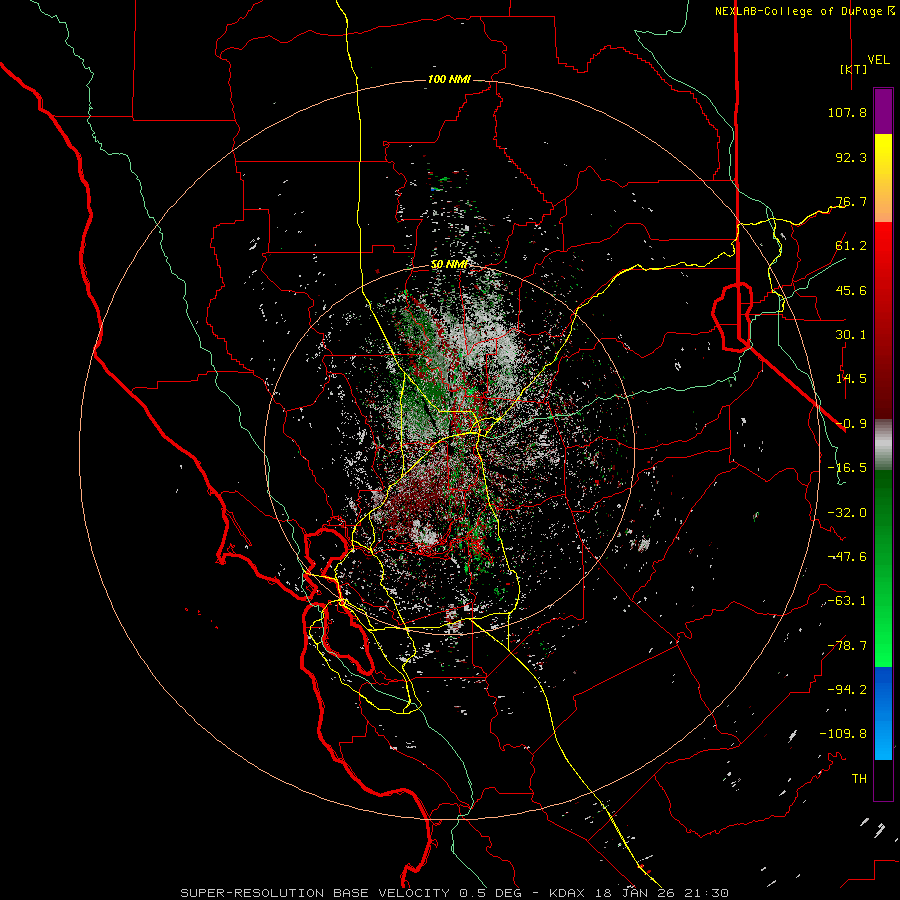The image size is (900, 900).
Task: Click the 76.7 velocity scale value
Action: [x=851, y=201]
